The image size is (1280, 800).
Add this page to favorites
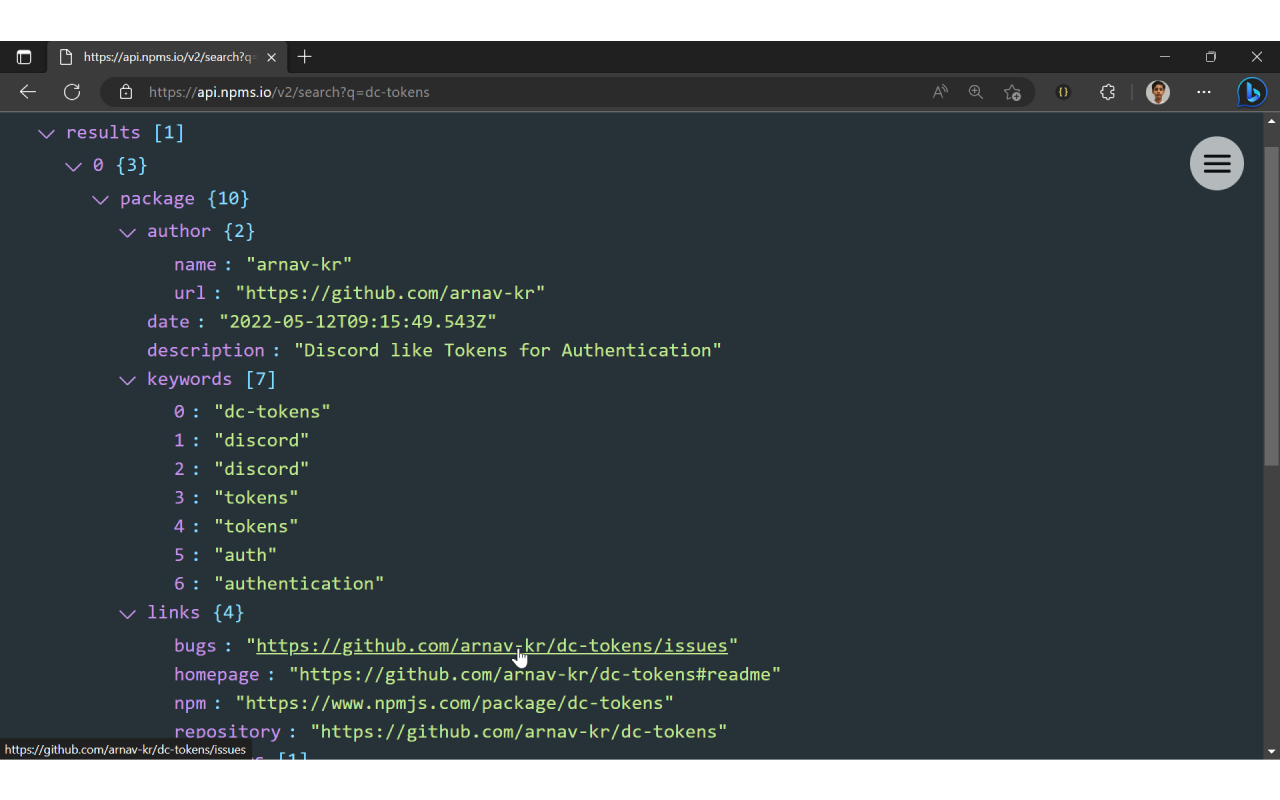click(1012, 92)
